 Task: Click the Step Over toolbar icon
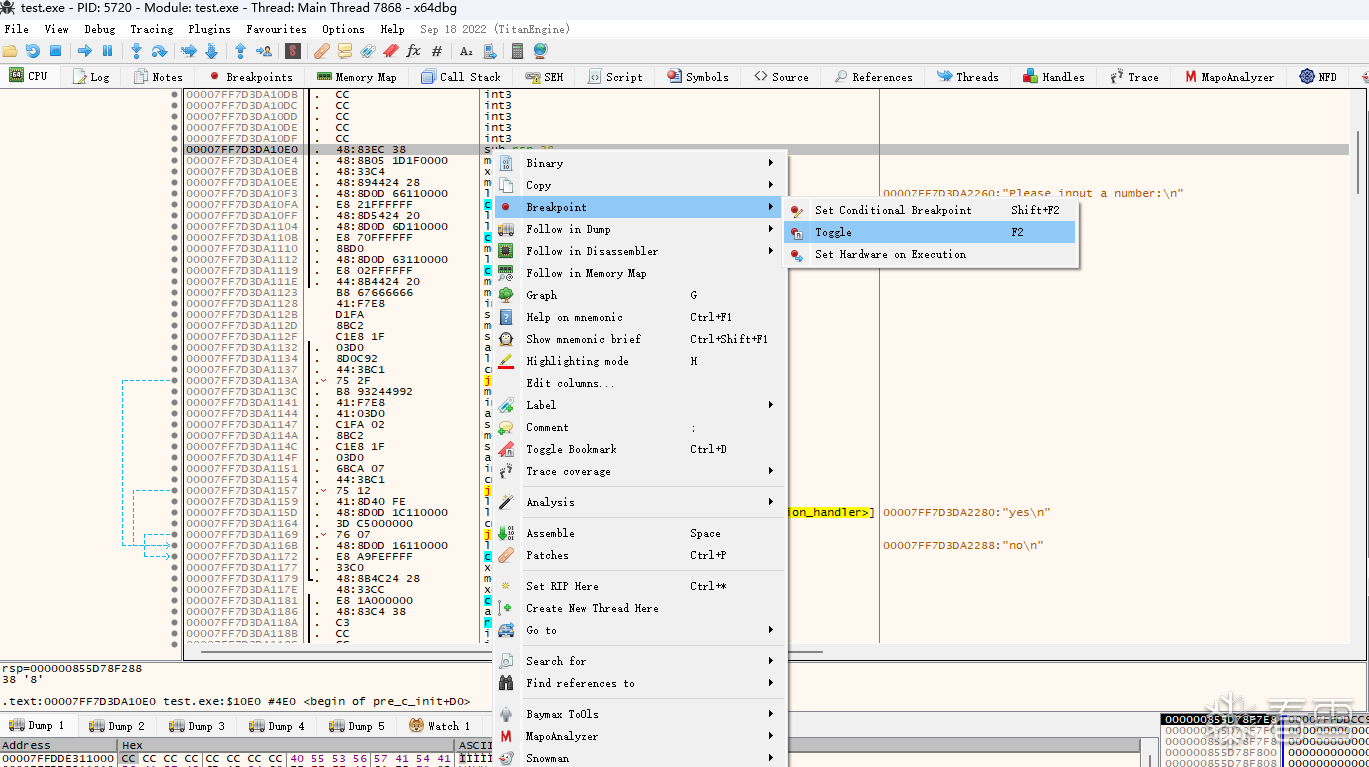click(x=160, y=51)
